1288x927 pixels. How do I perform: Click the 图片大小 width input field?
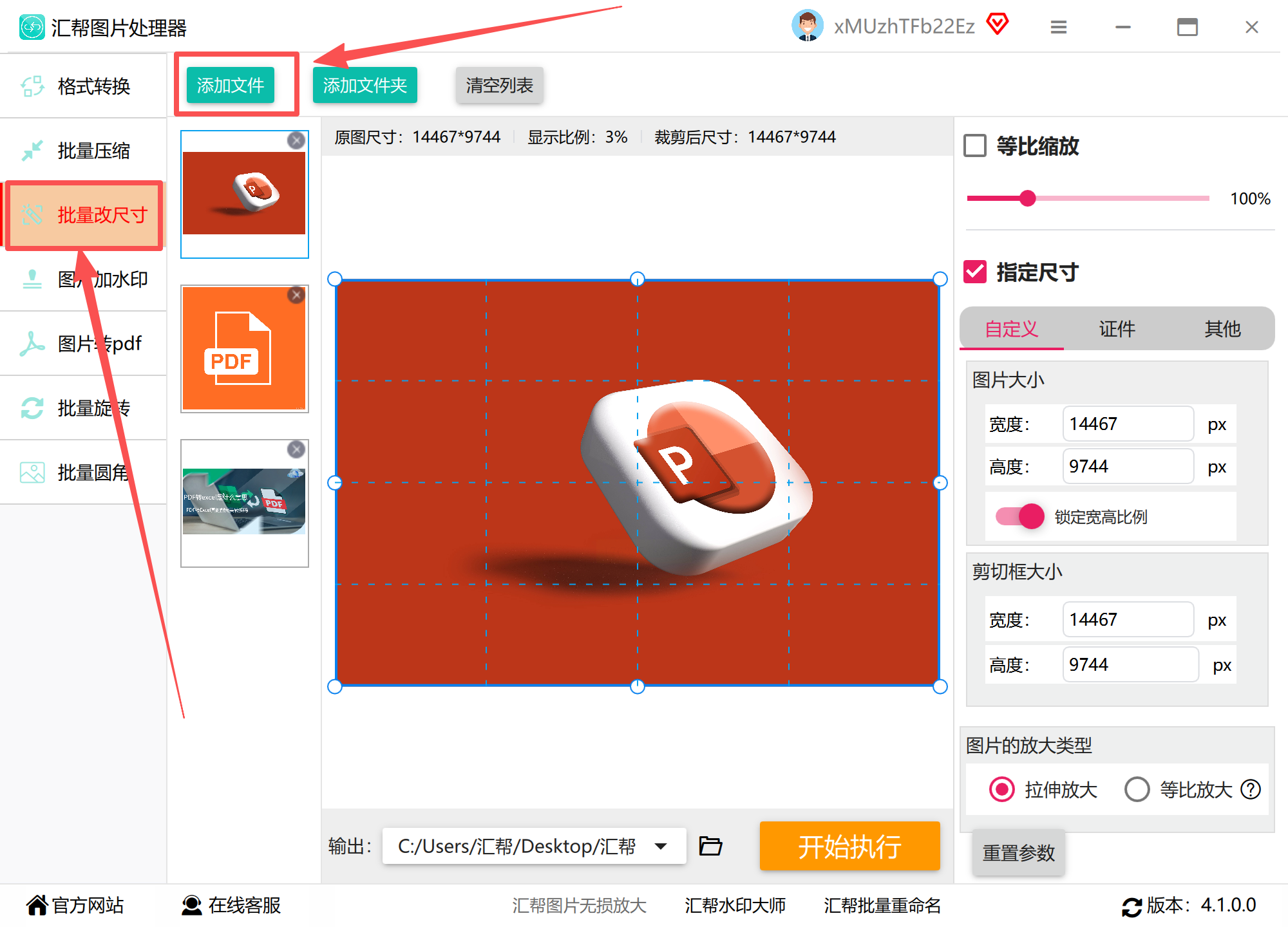pos(1127,424)
